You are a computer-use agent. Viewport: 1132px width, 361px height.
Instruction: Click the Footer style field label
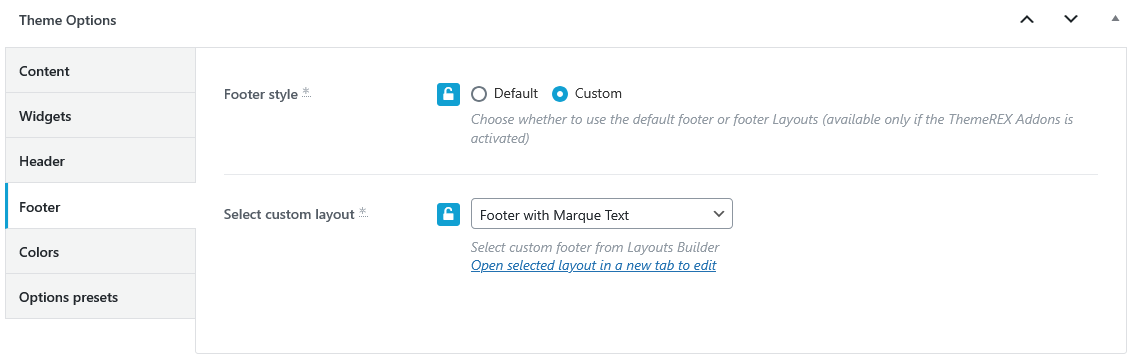pos(261,94)
